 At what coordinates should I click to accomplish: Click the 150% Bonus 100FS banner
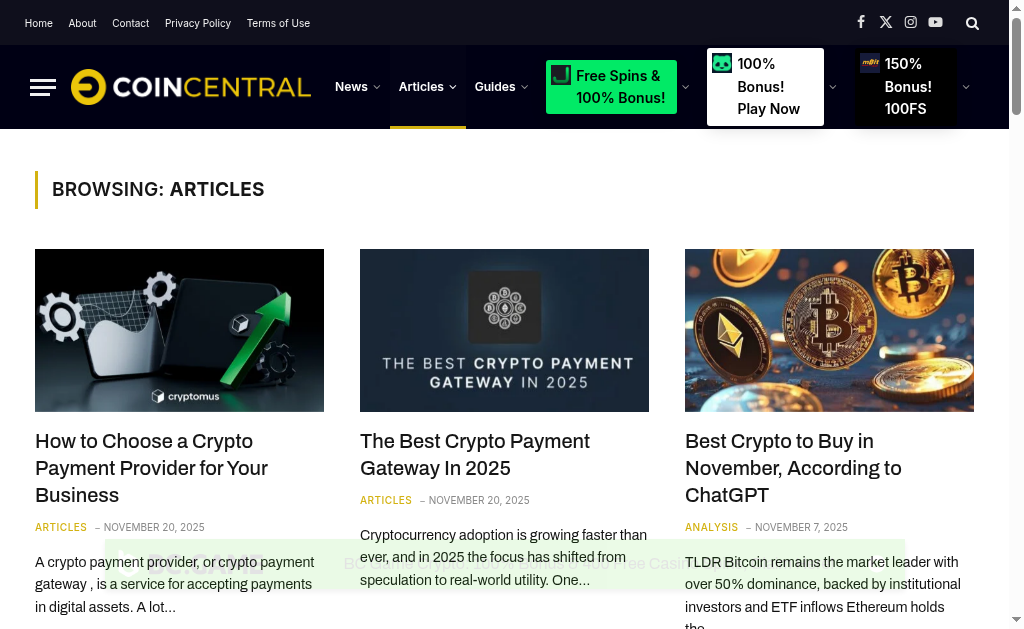[905, 87]
